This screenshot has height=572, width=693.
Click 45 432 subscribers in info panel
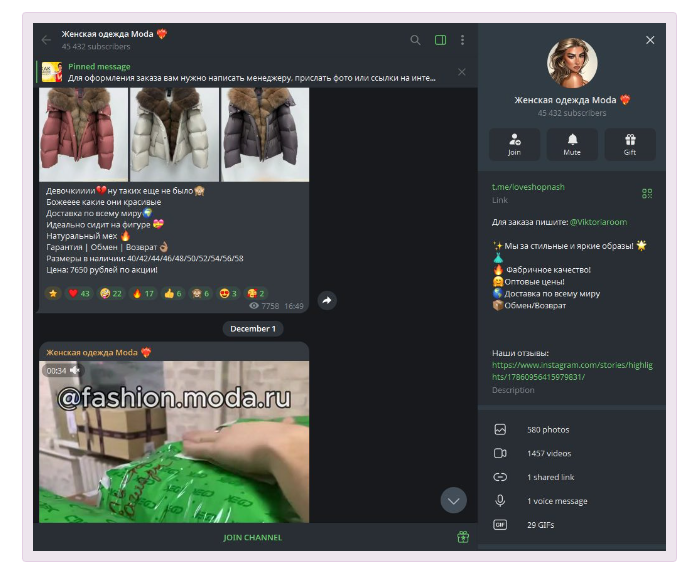click(572, 113)
